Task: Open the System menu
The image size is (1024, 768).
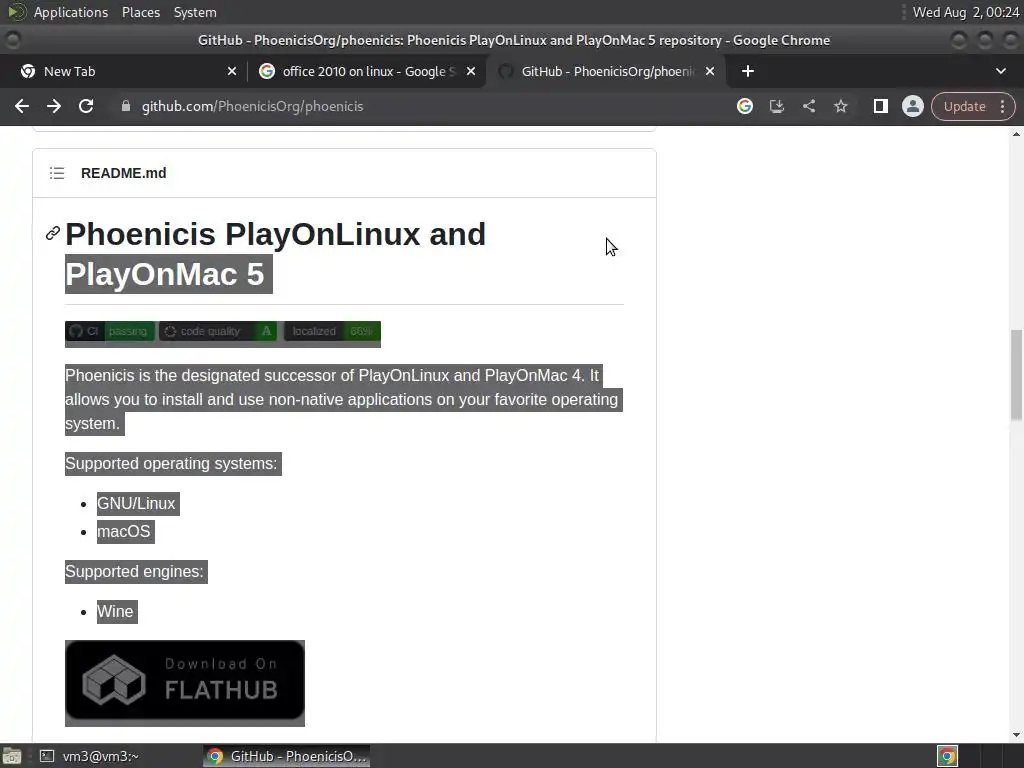Action: click(x=195, y=12)
